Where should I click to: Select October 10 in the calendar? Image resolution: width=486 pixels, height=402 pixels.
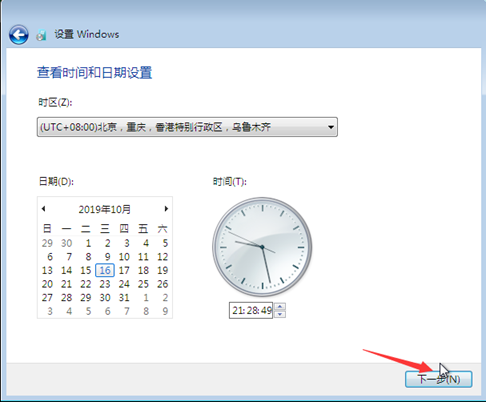(x=124, y=257)
